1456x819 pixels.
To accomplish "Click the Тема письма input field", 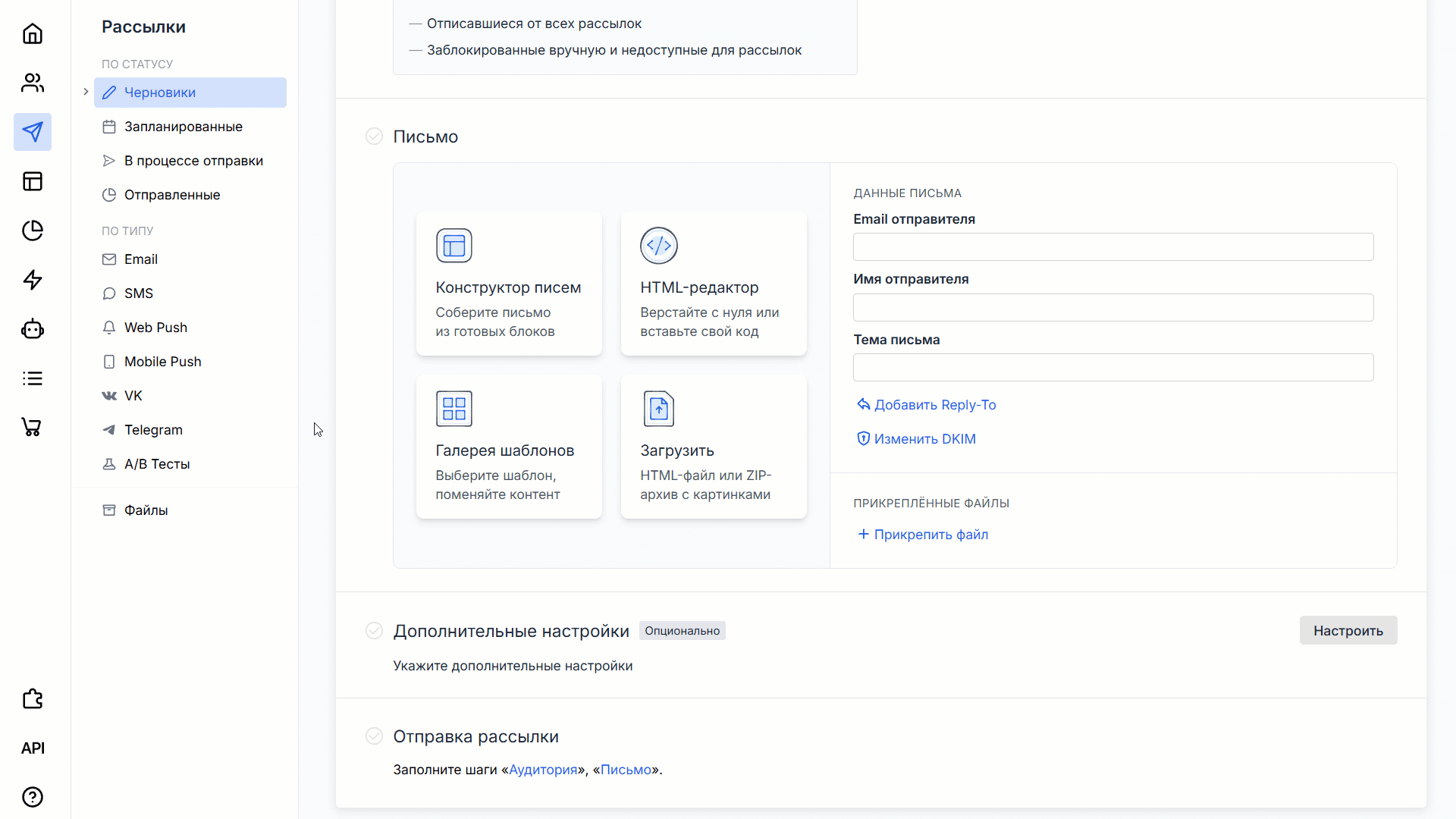I will 1112,367.
